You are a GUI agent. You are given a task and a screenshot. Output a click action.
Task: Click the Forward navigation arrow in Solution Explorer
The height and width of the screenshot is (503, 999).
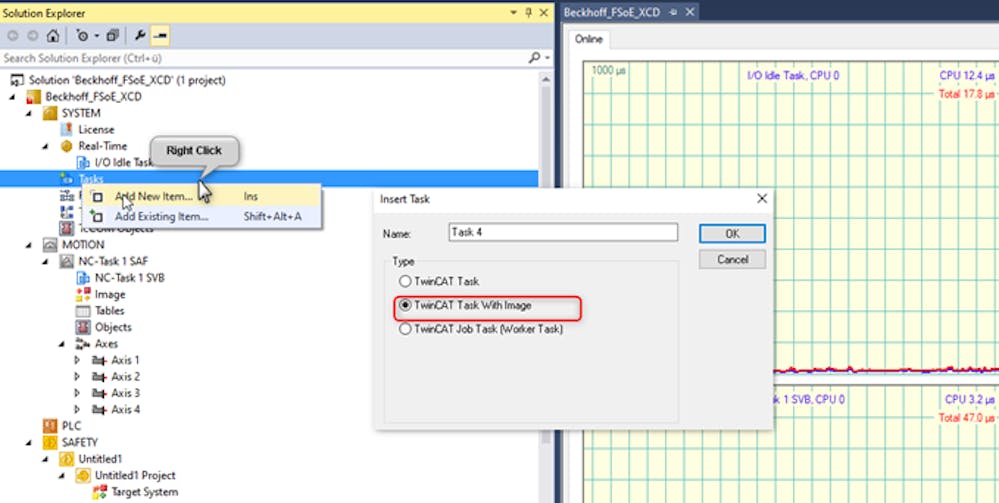32,36
